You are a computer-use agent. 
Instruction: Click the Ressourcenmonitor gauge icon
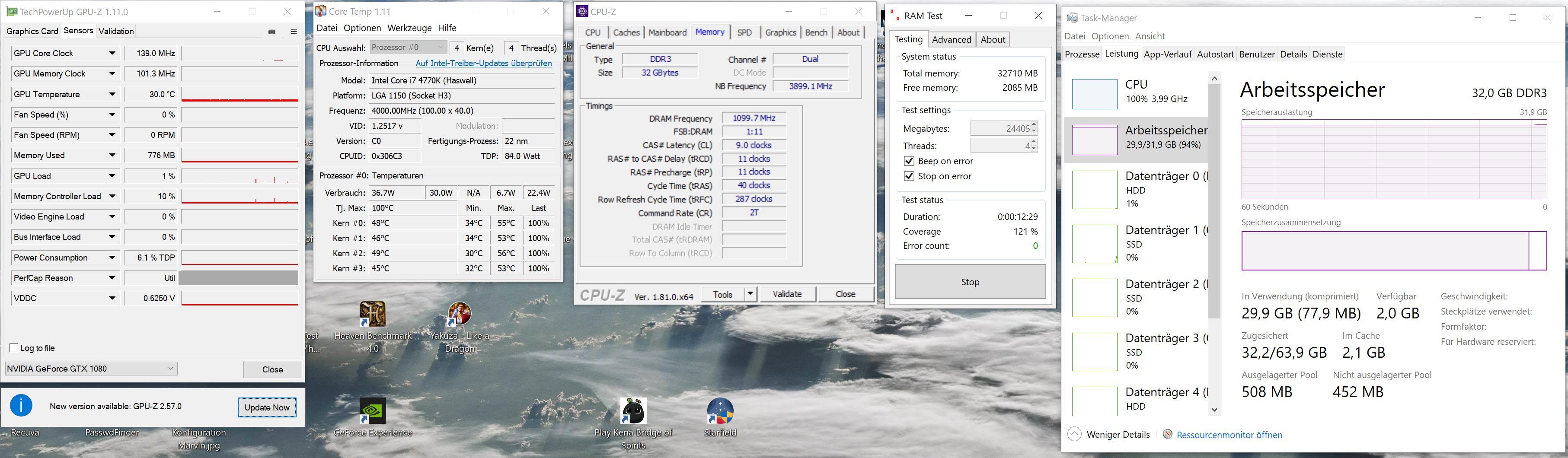click(1168, 434)
